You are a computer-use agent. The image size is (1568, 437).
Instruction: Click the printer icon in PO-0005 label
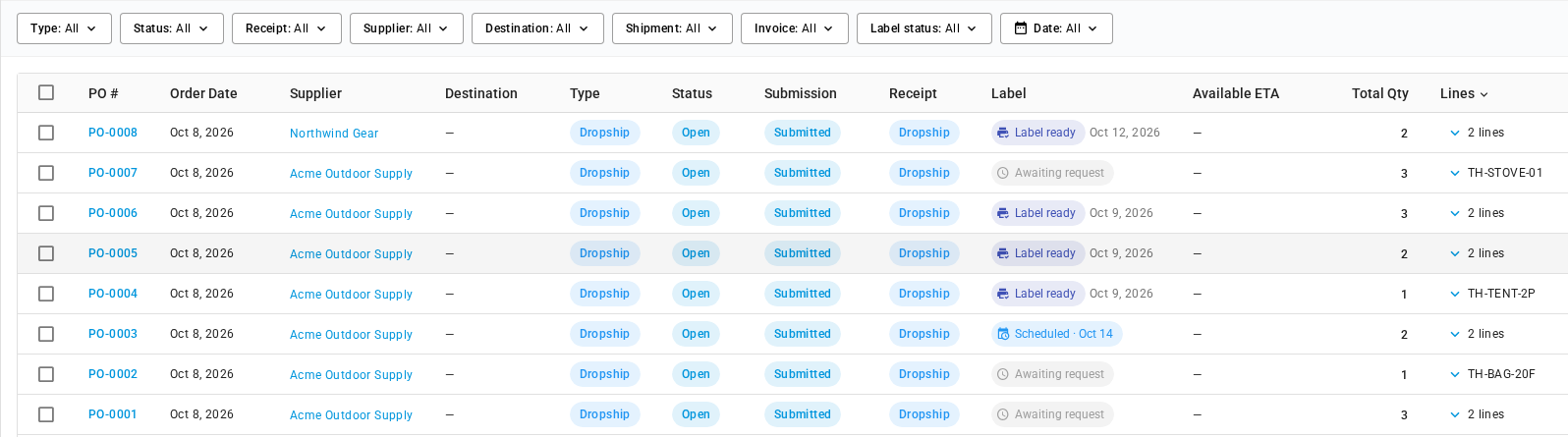(1002, 253)
